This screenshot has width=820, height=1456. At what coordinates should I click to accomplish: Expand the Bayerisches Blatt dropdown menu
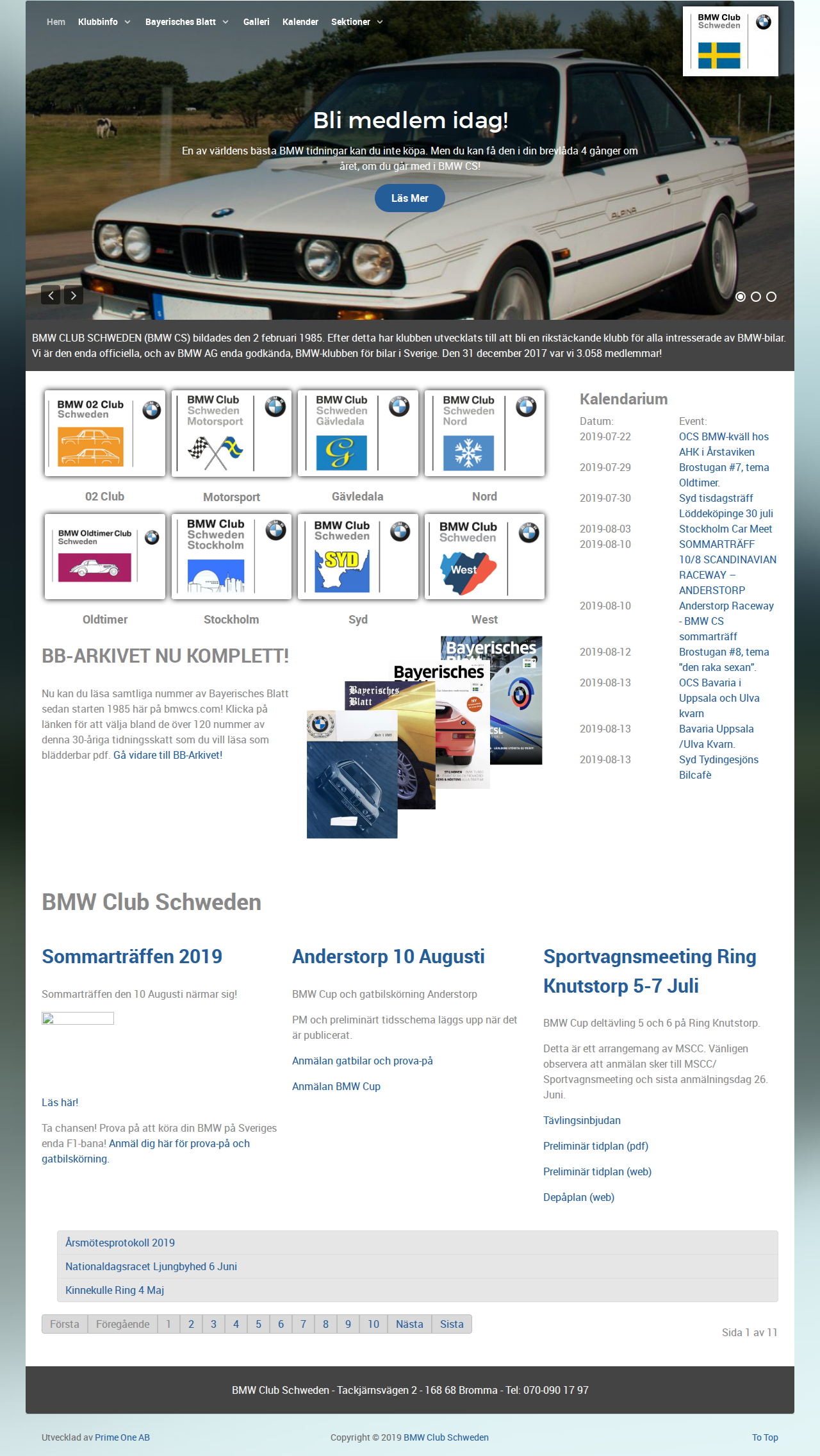coord(187,22)
